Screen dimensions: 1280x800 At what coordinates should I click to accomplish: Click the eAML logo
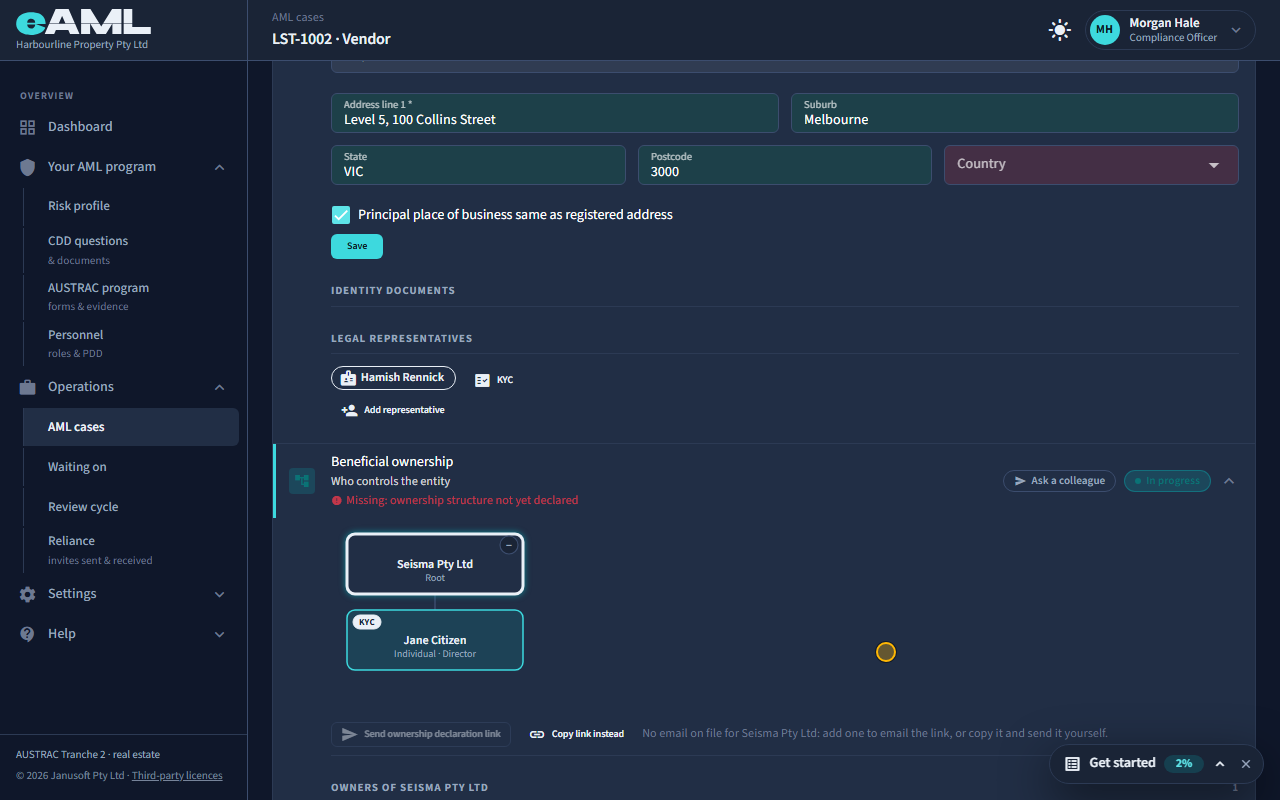point(83,22)
